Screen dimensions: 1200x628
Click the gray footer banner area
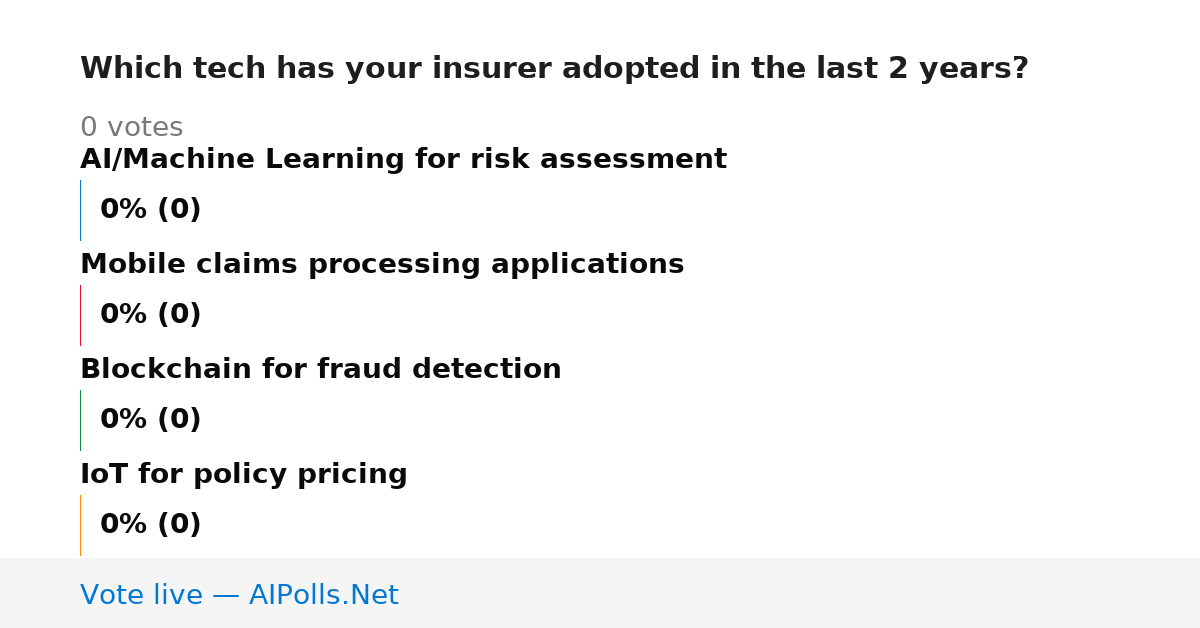(x=600, y=593)
